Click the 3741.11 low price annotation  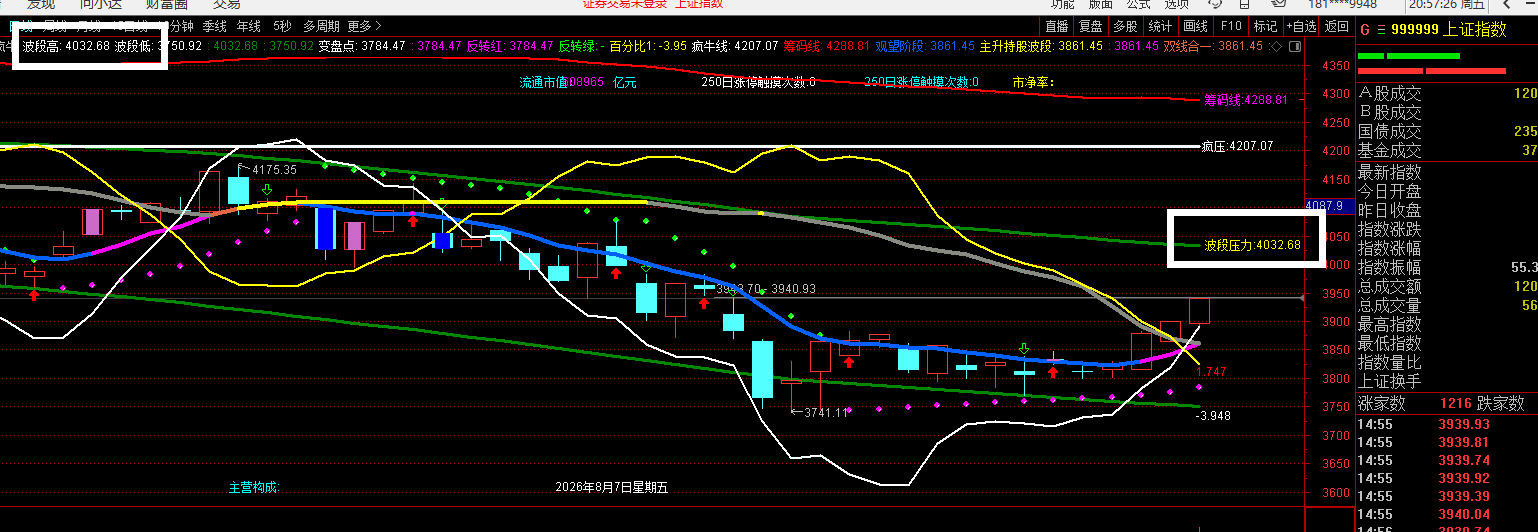(827, 412)
